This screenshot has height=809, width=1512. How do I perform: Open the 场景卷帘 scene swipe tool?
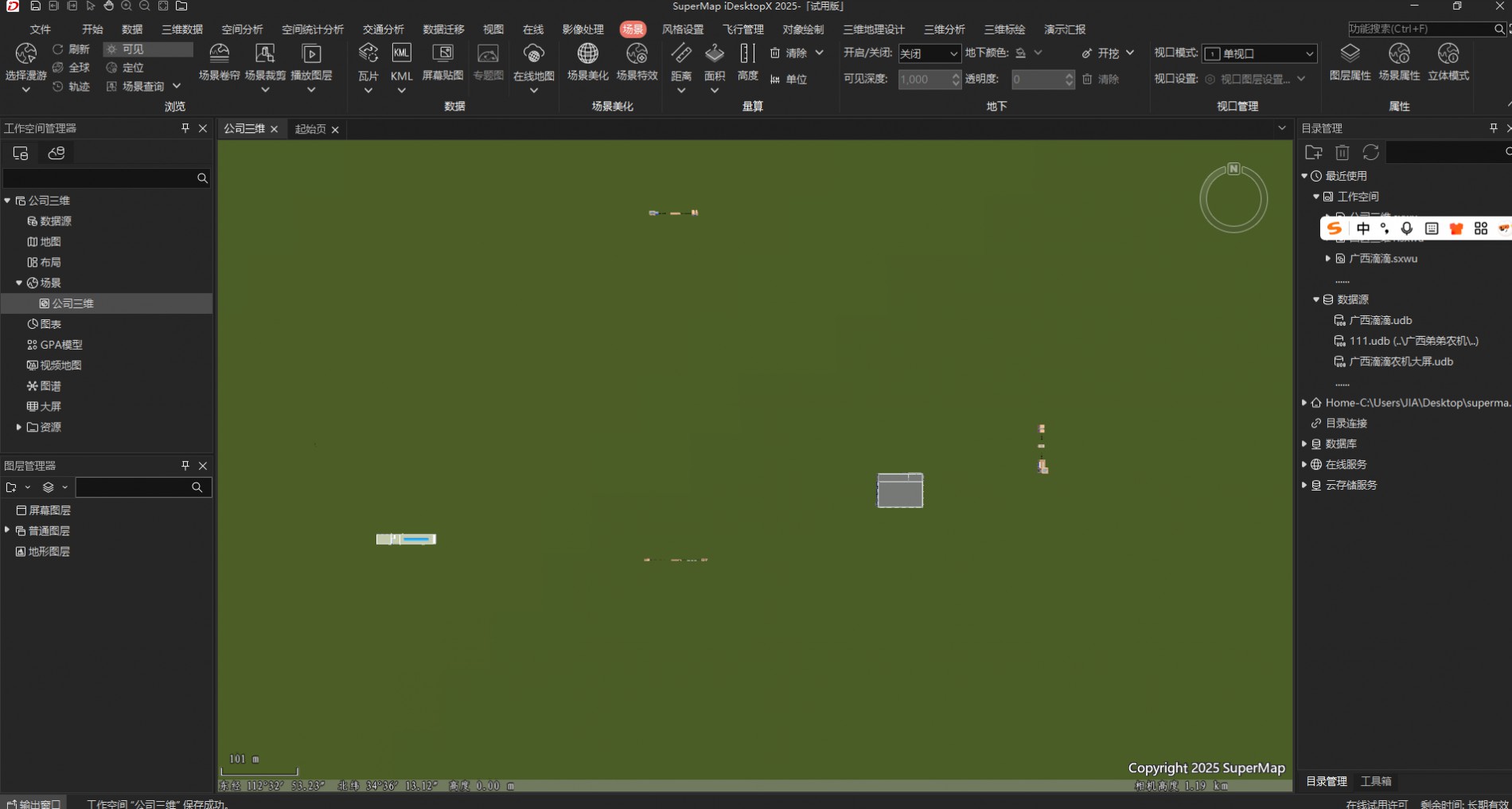click(219, 62)
